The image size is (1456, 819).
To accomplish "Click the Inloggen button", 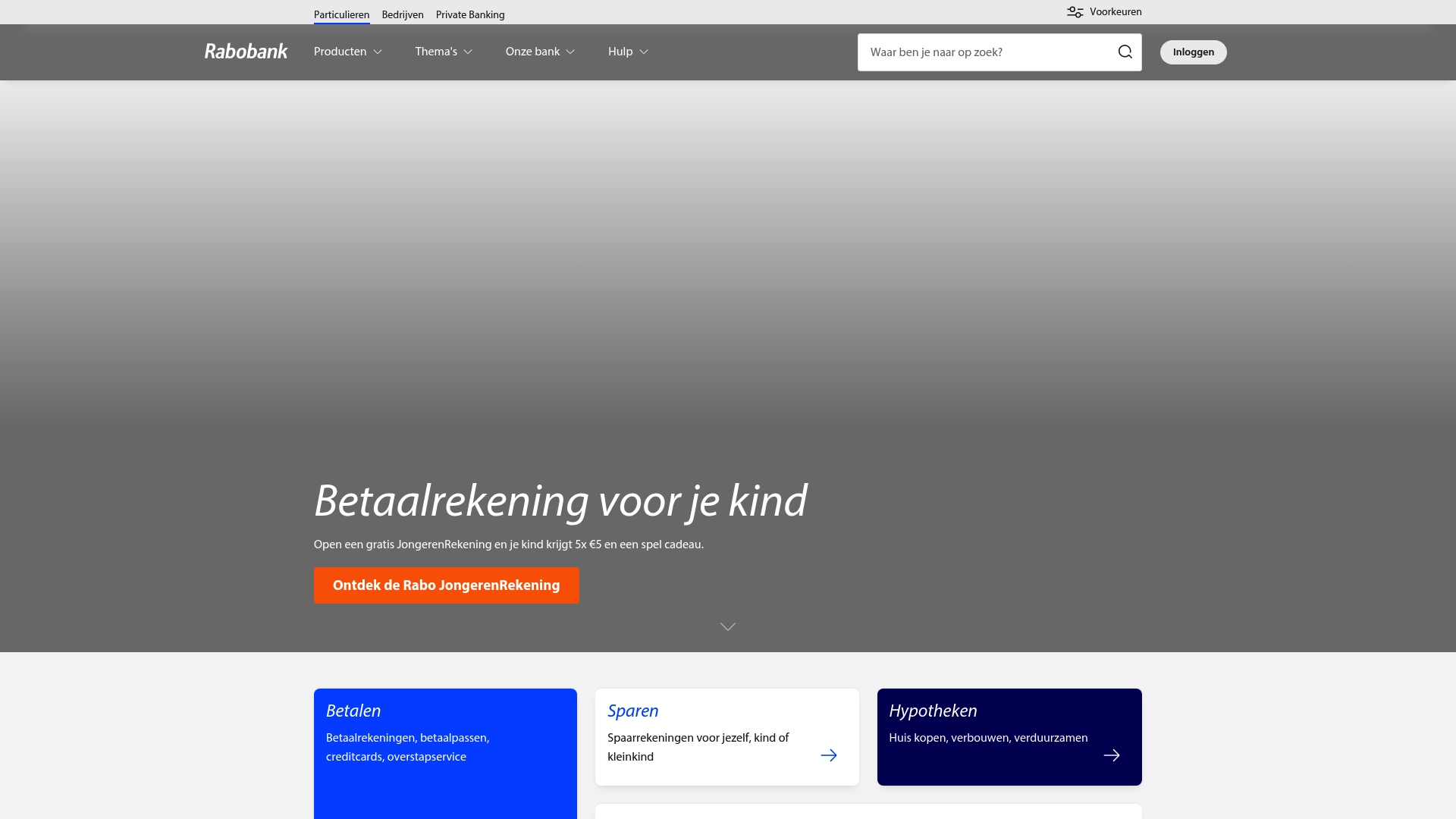I will (x=1192, y=52).
